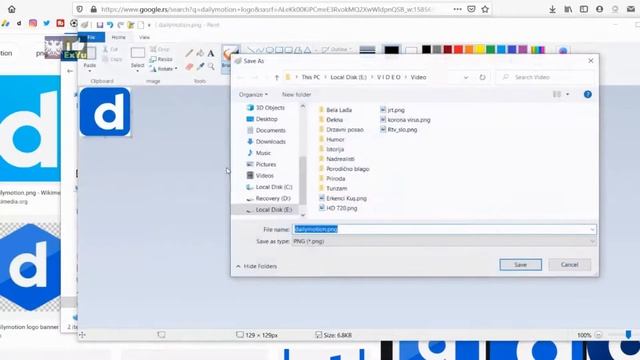The image size is (640, 360).
Task: Select Downloads in the navigation tree
Action: tap(266, 142)
